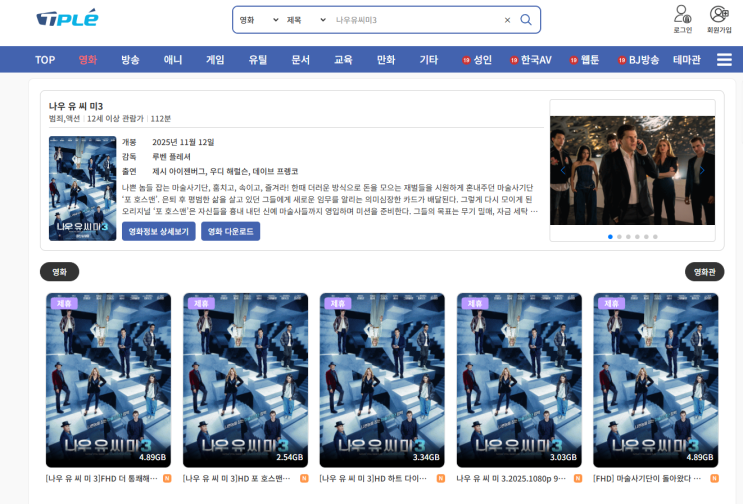Click the title link '나우 유 씨 미 3.2025.1080p'

click(511, 478)
